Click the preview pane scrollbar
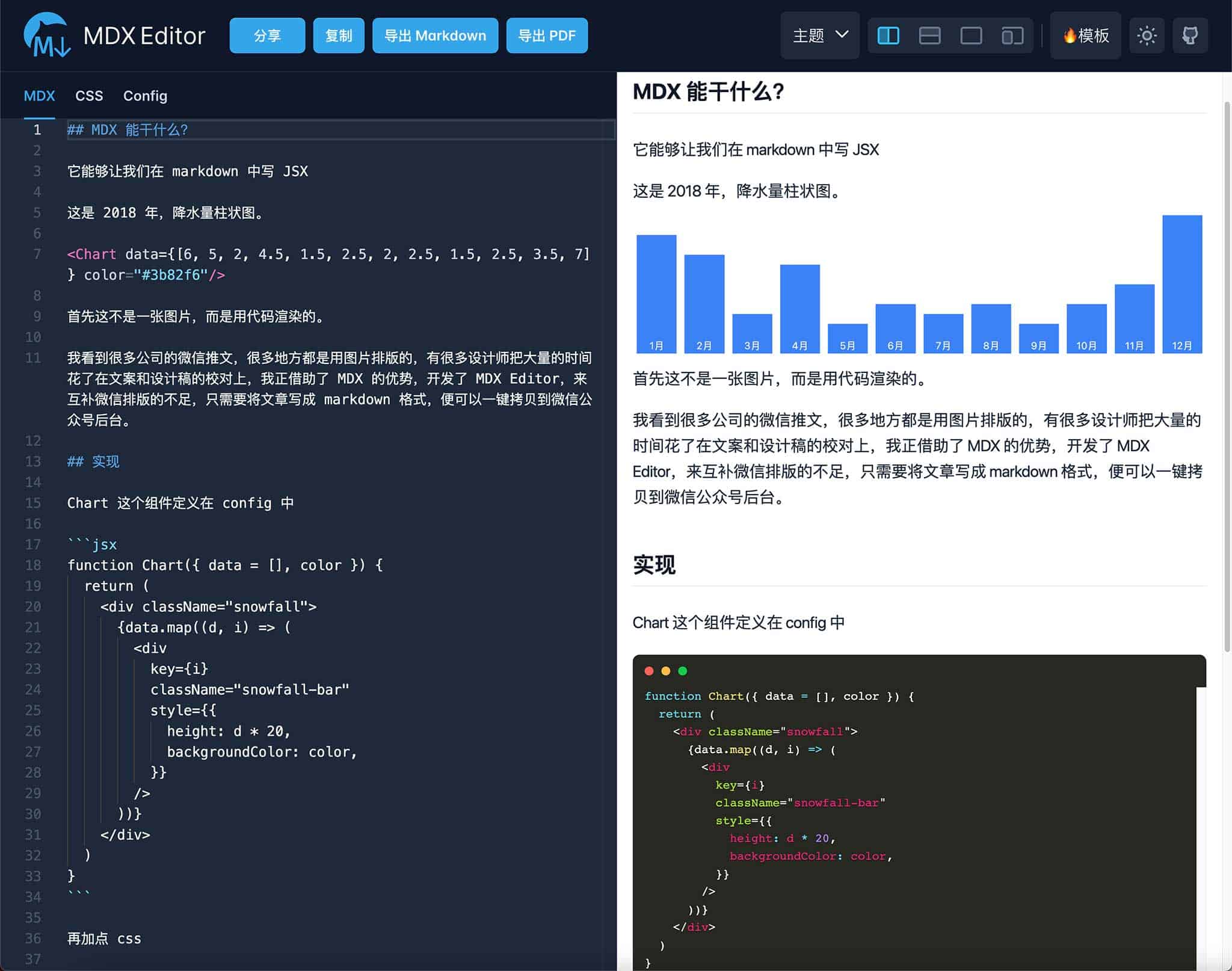 1227,376
